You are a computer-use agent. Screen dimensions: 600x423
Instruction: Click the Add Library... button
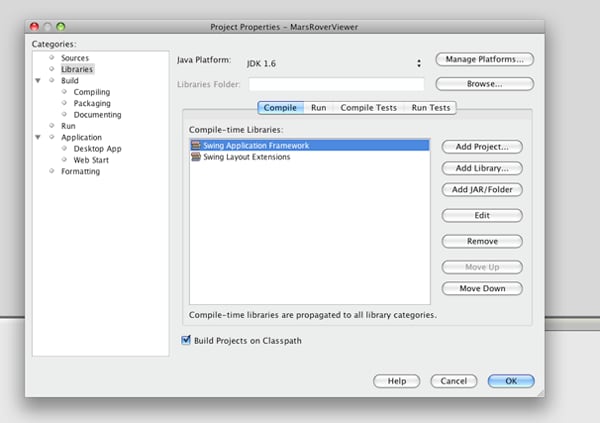coord(482,168)
